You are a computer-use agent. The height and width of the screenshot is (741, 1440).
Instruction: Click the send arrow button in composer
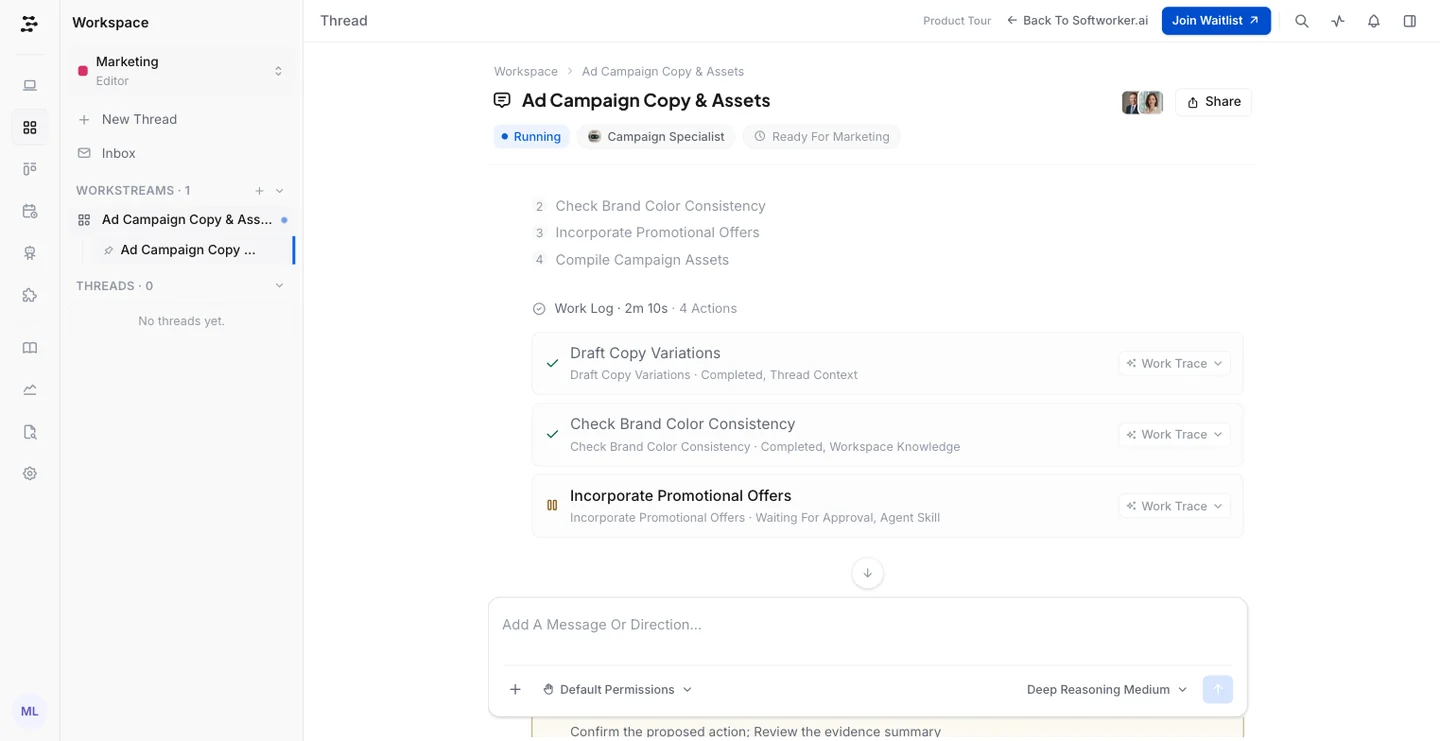pos(1218,689)
